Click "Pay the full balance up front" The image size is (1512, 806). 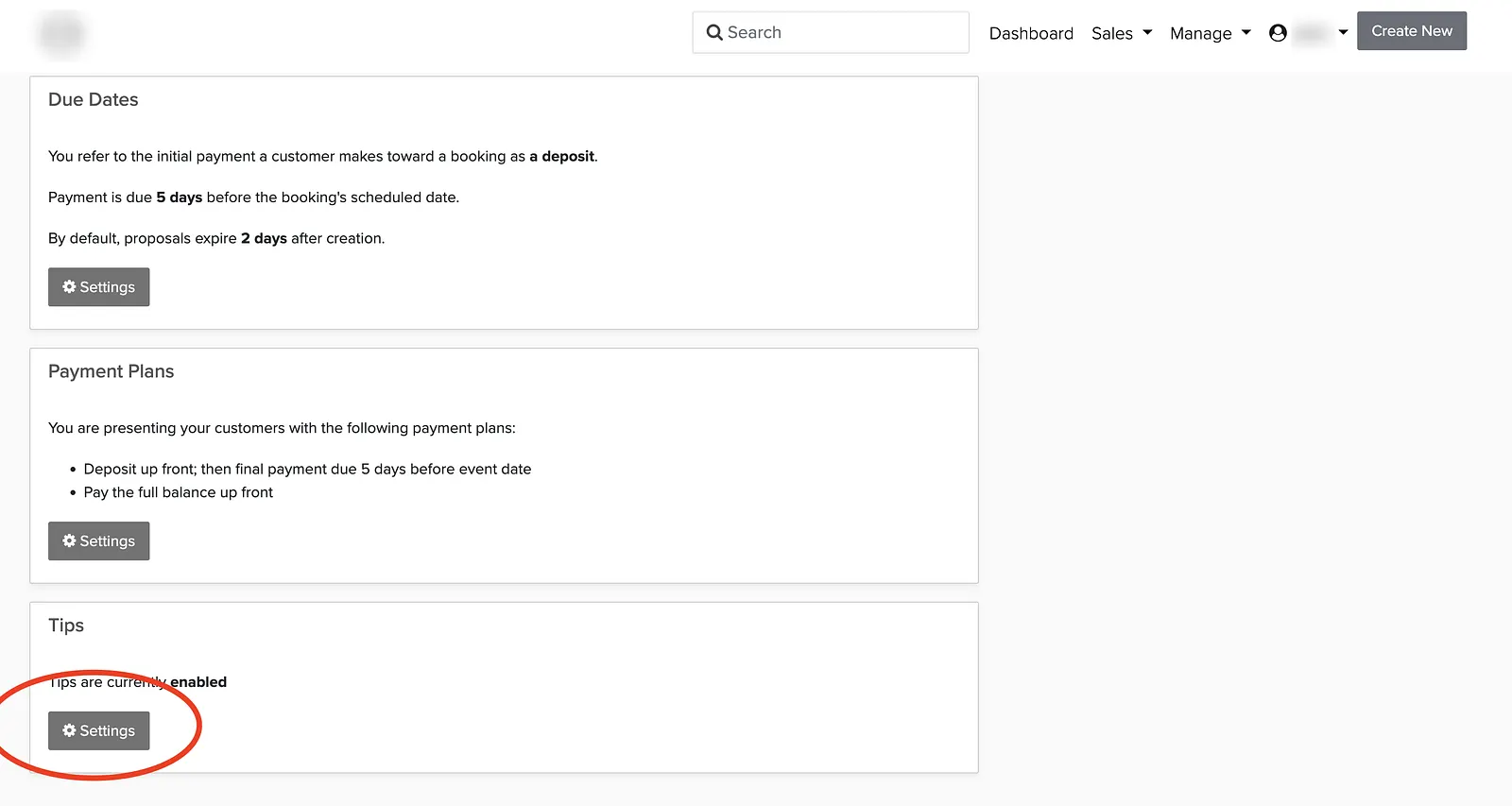tap(178, 492)
